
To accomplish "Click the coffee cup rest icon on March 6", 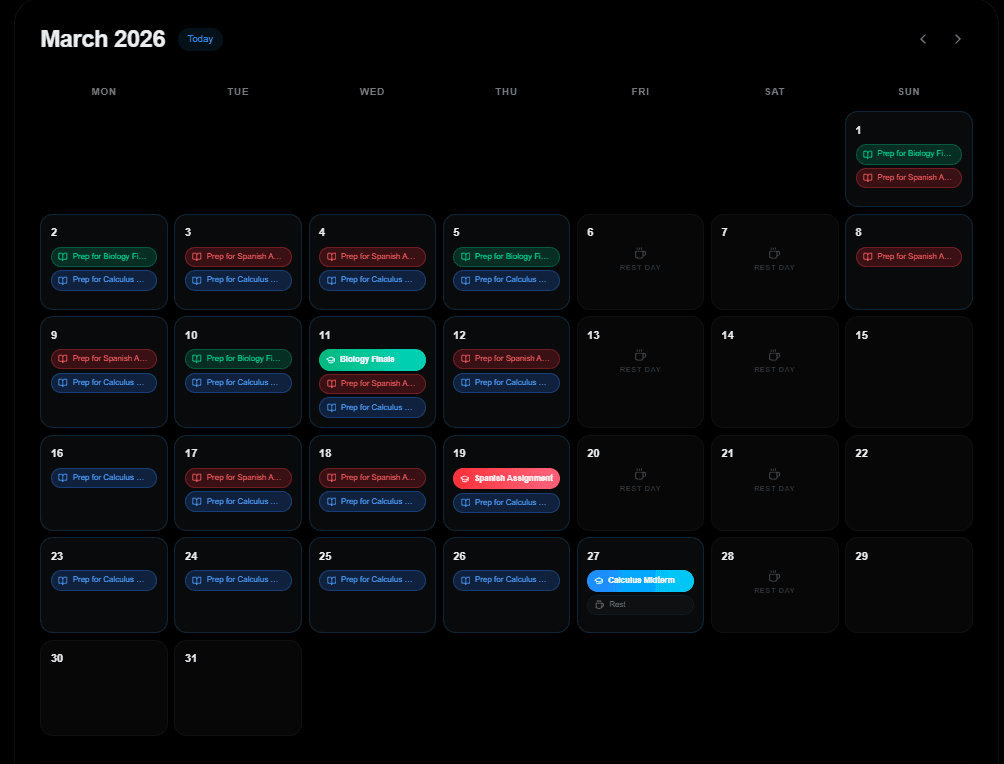I will pos(640,254).
